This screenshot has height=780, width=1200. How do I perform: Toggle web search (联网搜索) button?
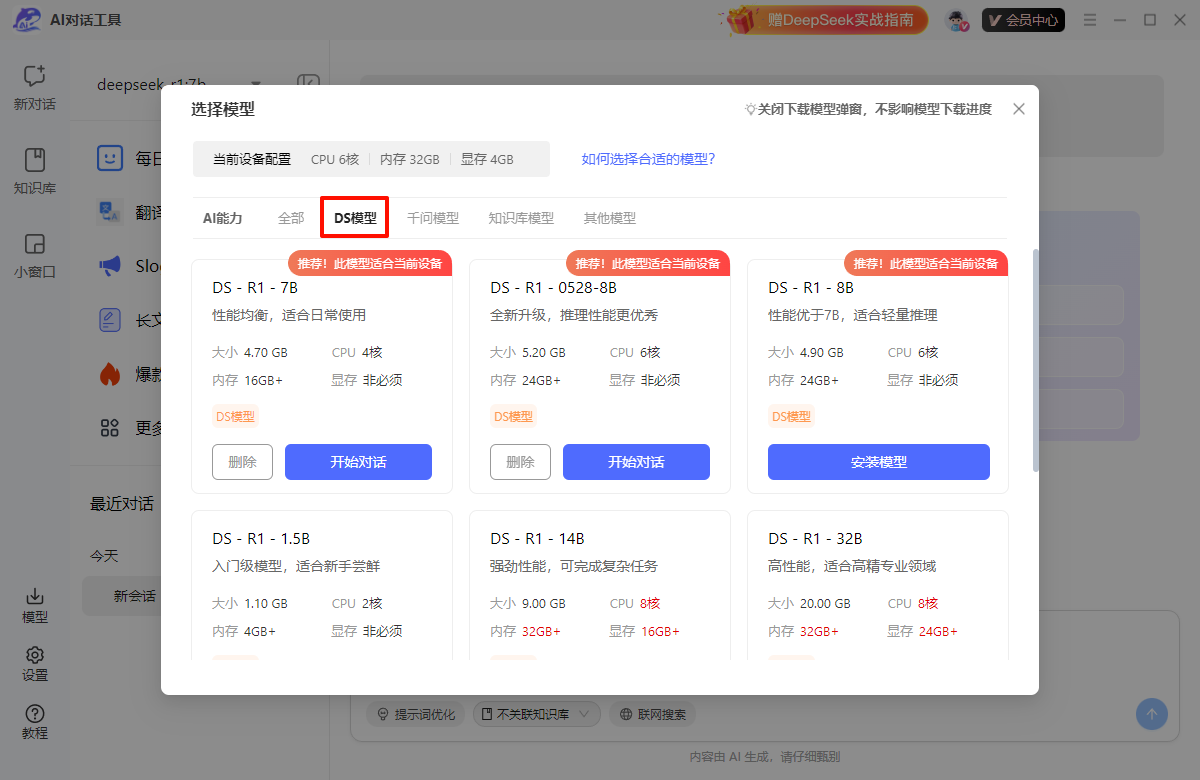coord(652,714)
